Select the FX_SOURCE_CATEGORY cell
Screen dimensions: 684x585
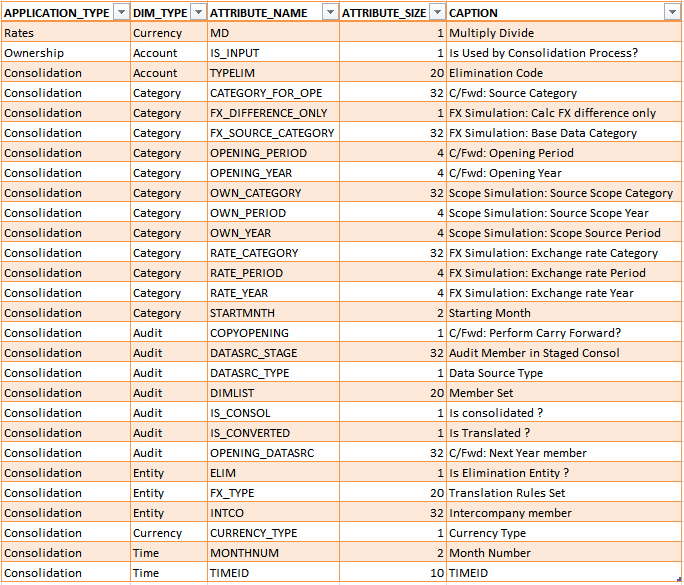point(272,133)
